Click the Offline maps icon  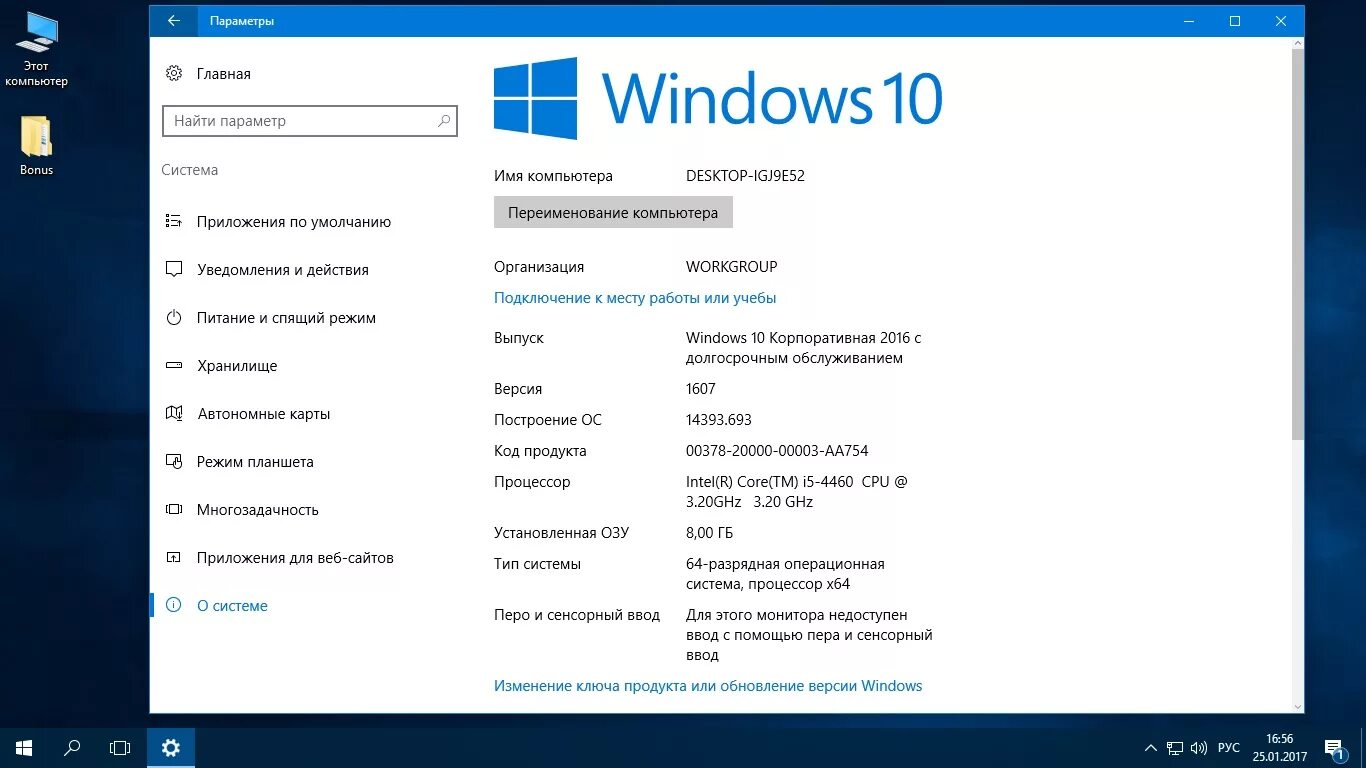pyautogui.click(x=174, y=414)
